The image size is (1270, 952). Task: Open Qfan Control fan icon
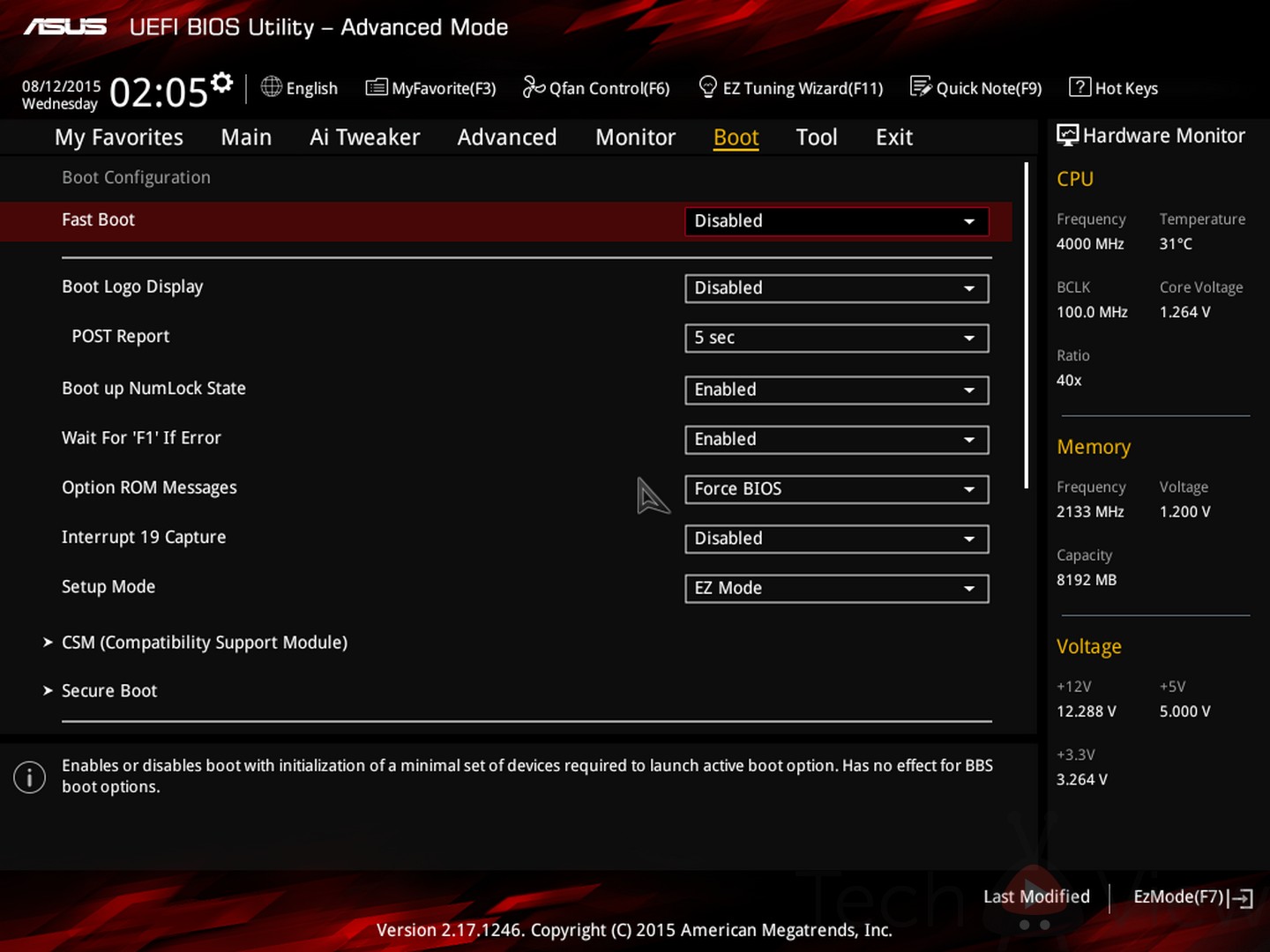(534, 86)
